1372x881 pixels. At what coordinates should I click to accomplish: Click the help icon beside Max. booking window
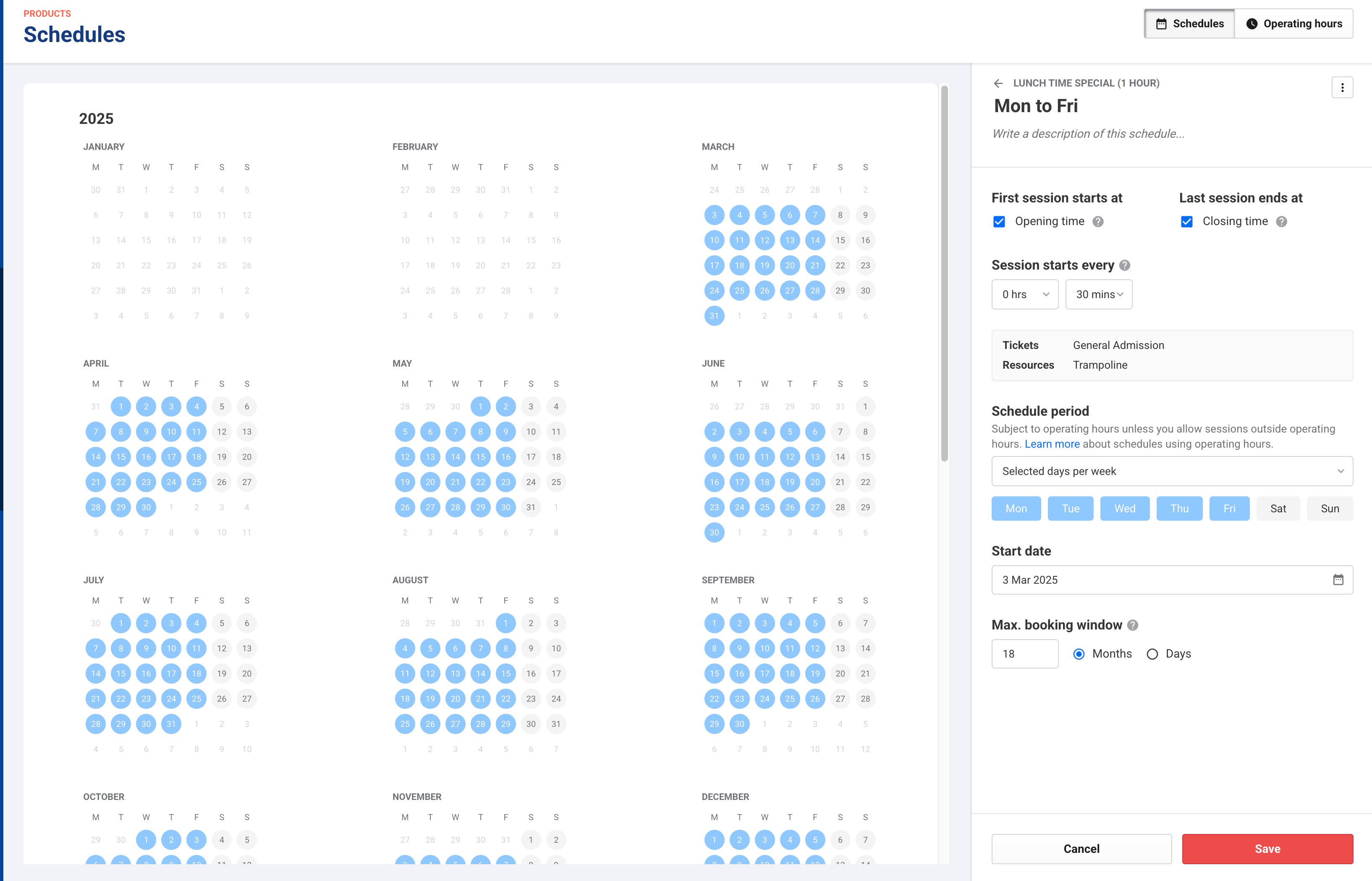click(1132, 625)
